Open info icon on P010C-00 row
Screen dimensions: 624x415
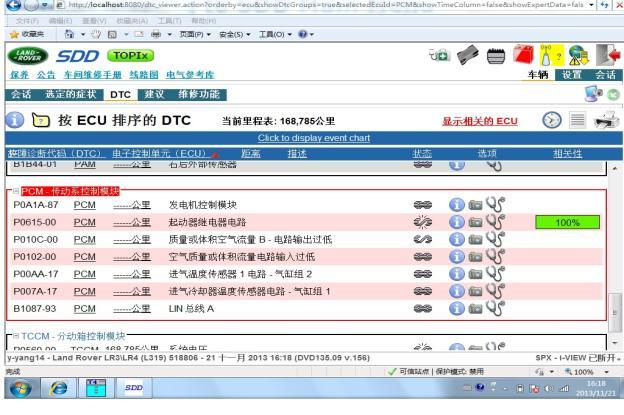tap(456, 239)
